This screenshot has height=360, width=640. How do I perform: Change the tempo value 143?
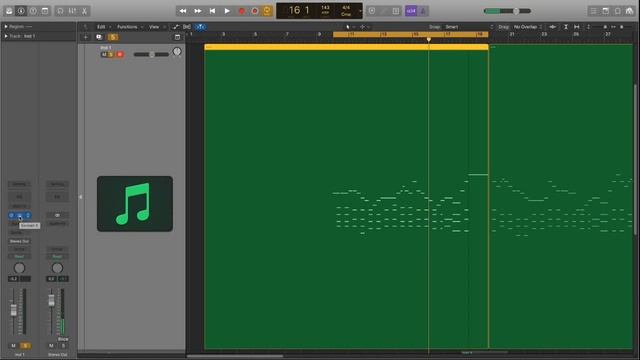coord(325,8)
